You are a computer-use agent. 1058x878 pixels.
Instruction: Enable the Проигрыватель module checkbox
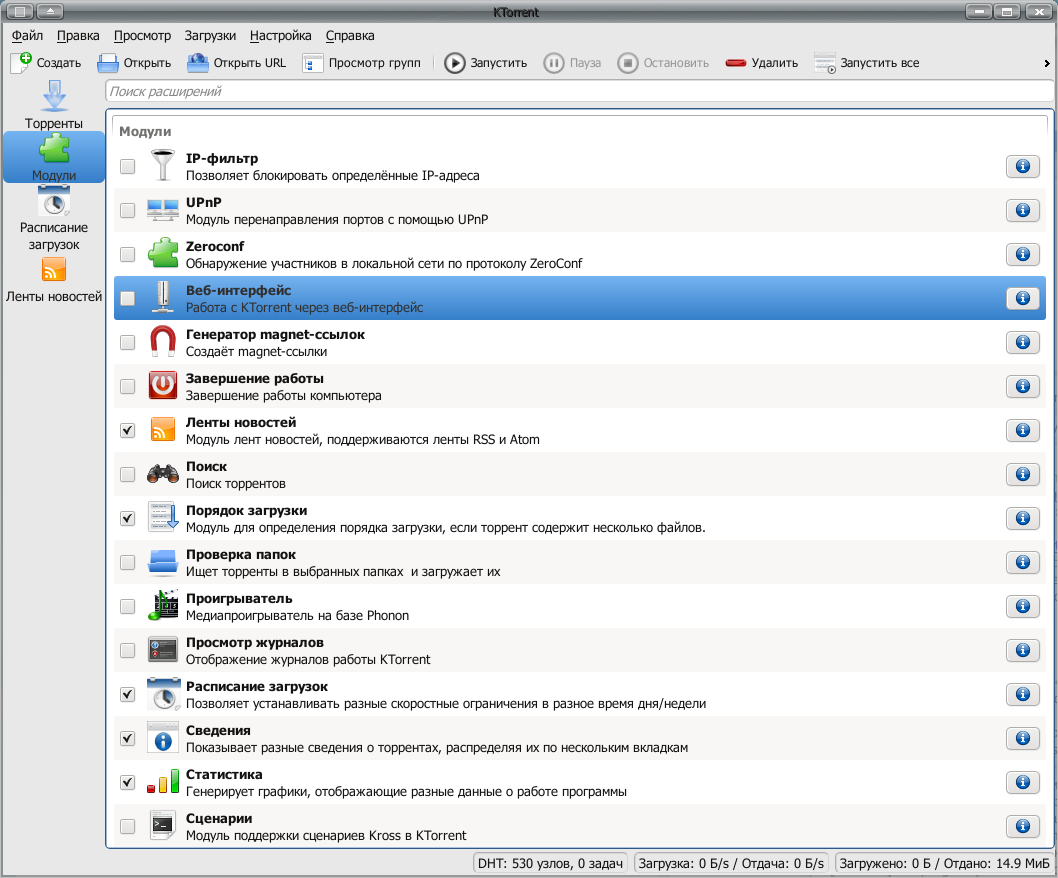click(128, 607)
